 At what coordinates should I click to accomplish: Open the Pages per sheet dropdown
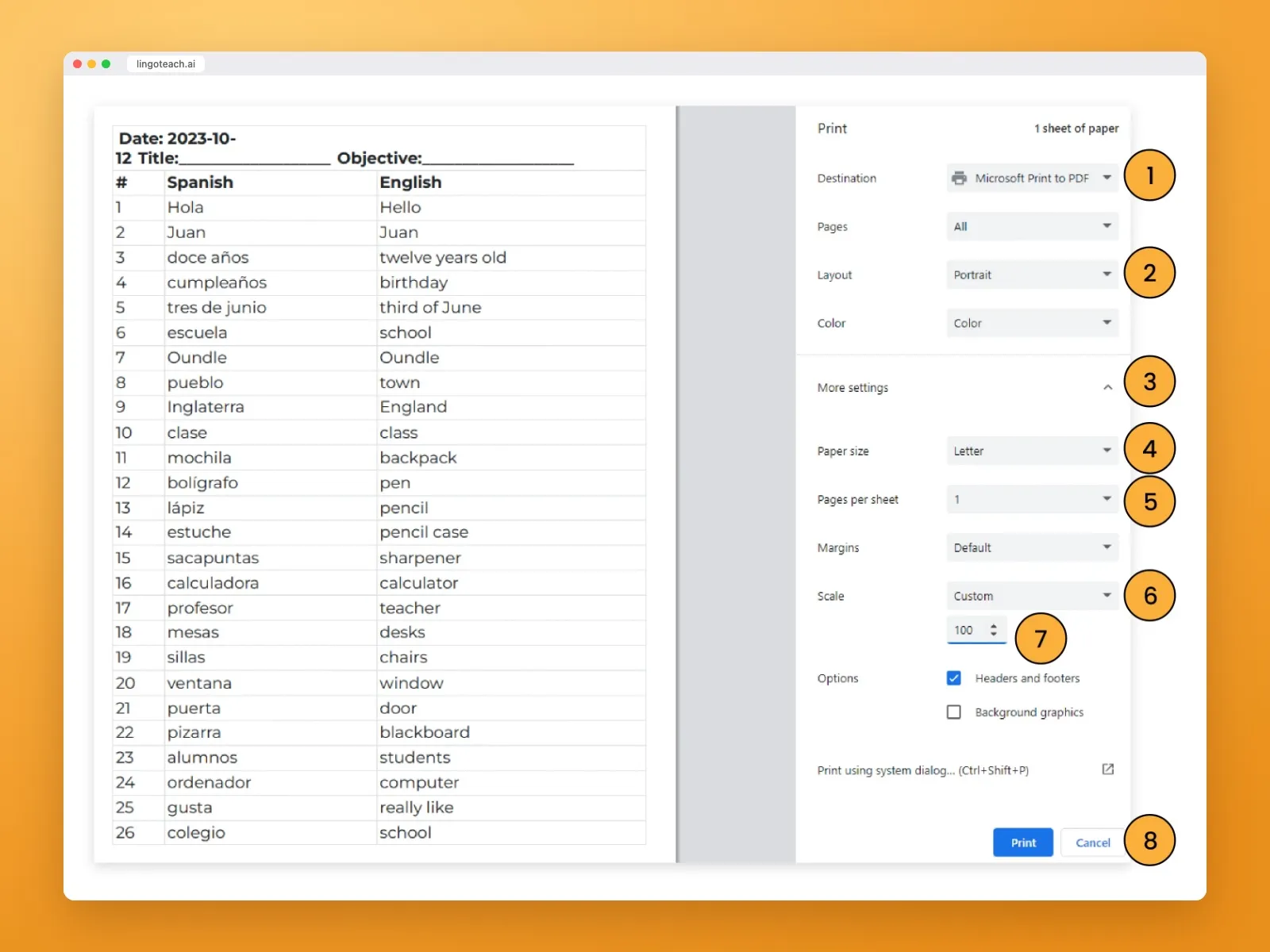[1032, 500]
